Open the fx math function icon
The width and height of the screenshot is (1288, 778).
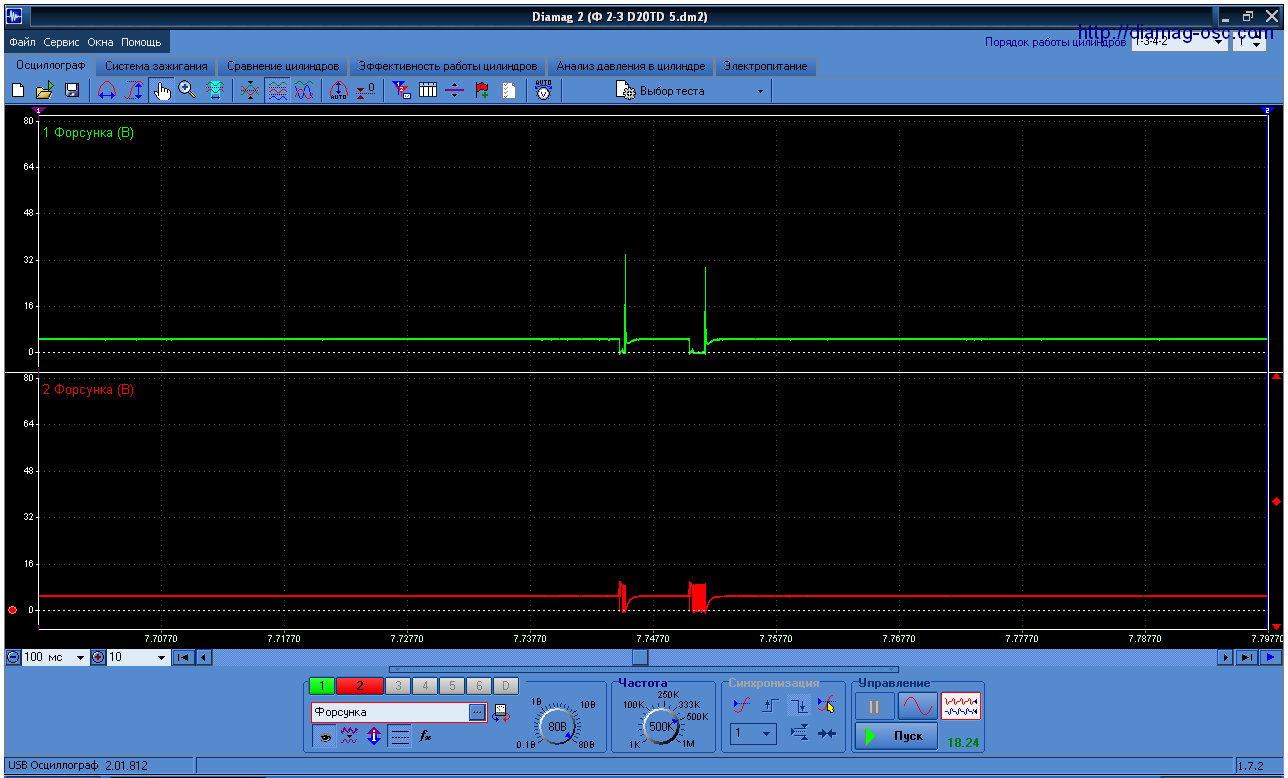pos(425,737)
